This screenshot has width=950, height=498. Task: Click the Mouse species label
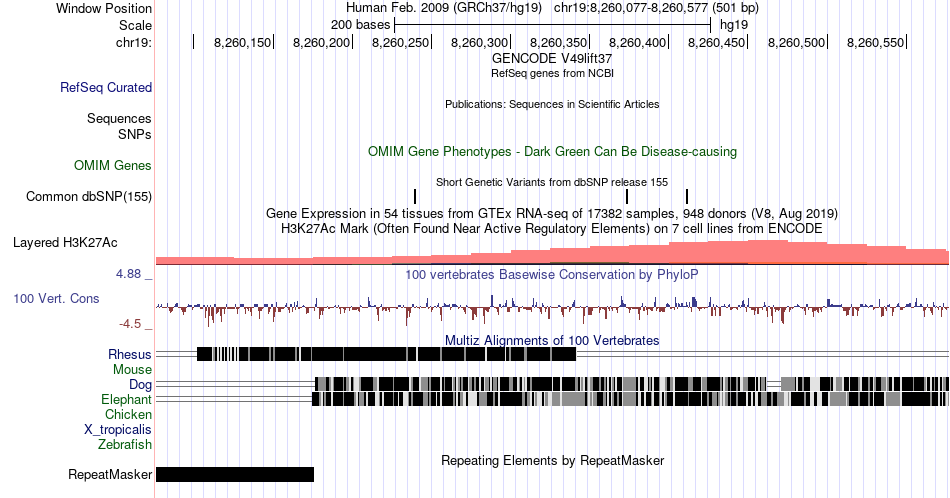(x=132, y=370)
